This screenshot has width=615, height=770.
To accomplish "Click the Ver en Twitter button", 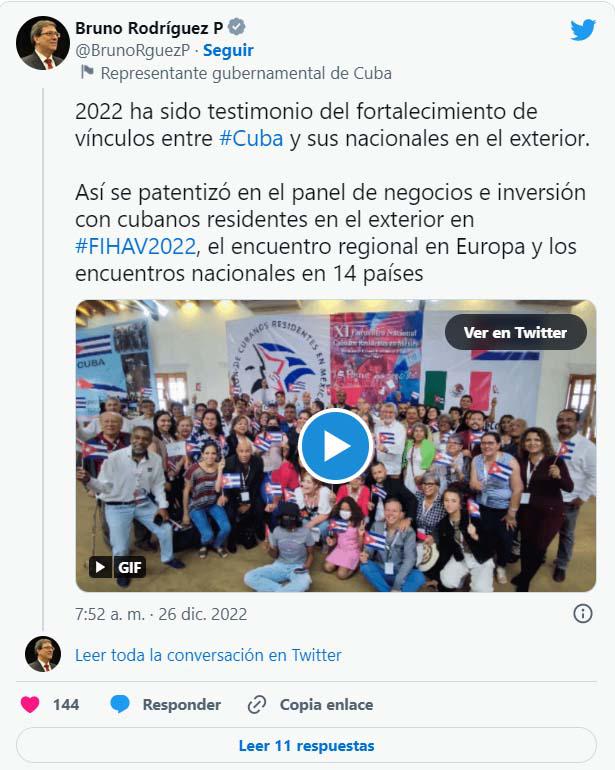I will (515, 332).
